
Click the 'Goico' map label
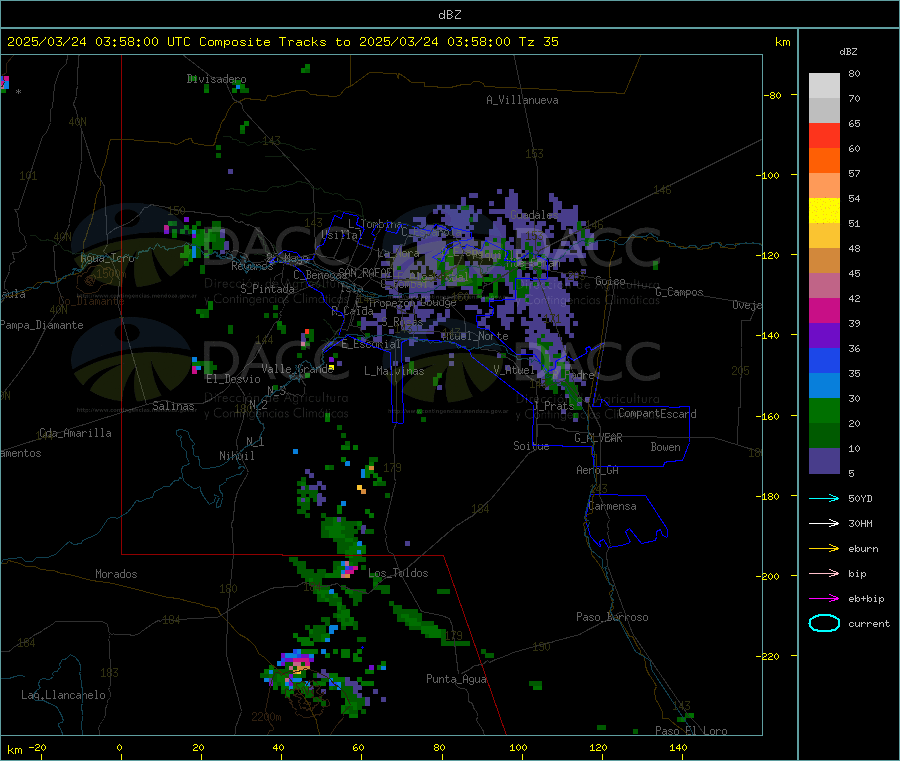(610, 281)
